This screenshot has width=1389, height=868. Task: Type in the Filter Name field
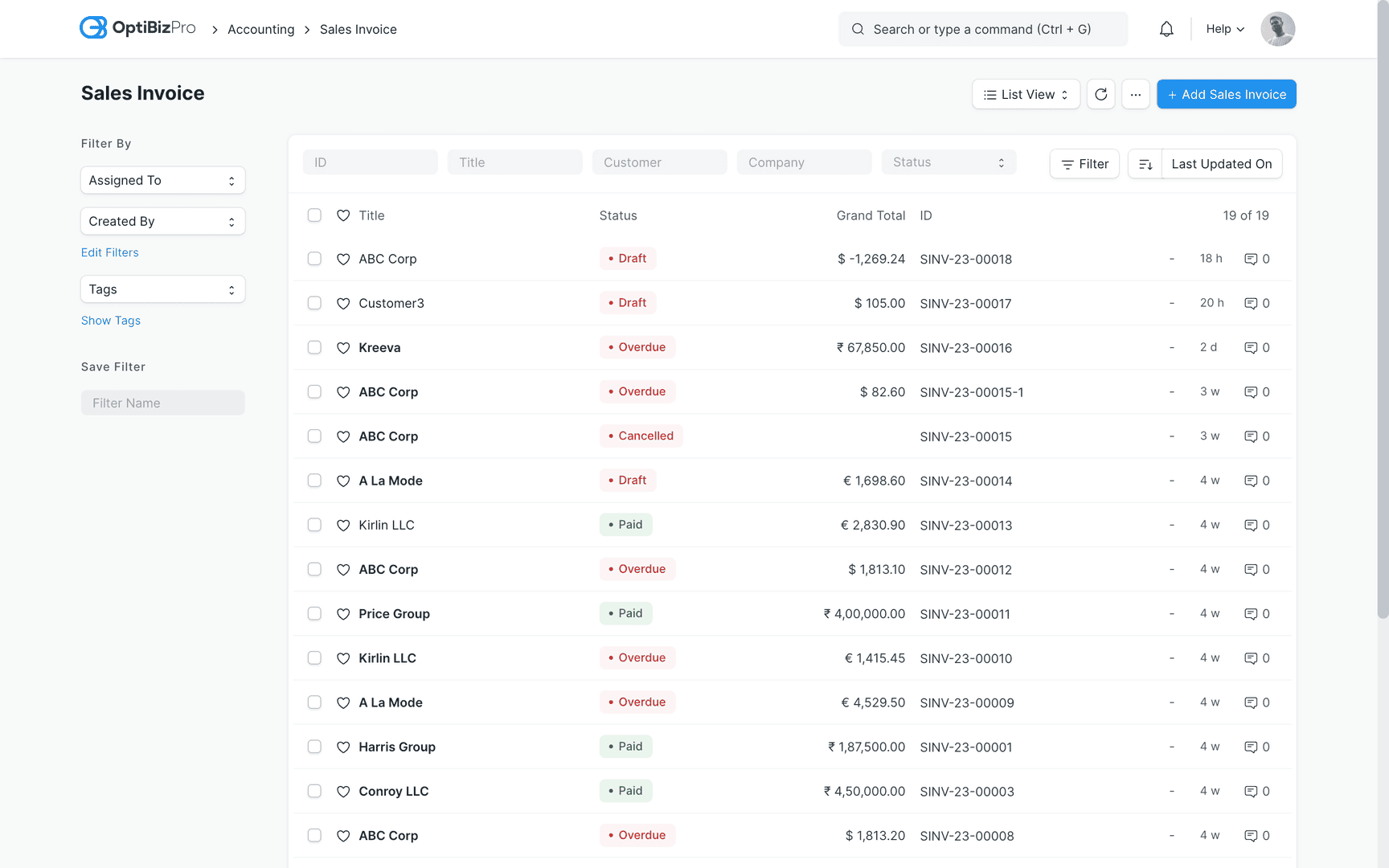[x=162, y=403]
